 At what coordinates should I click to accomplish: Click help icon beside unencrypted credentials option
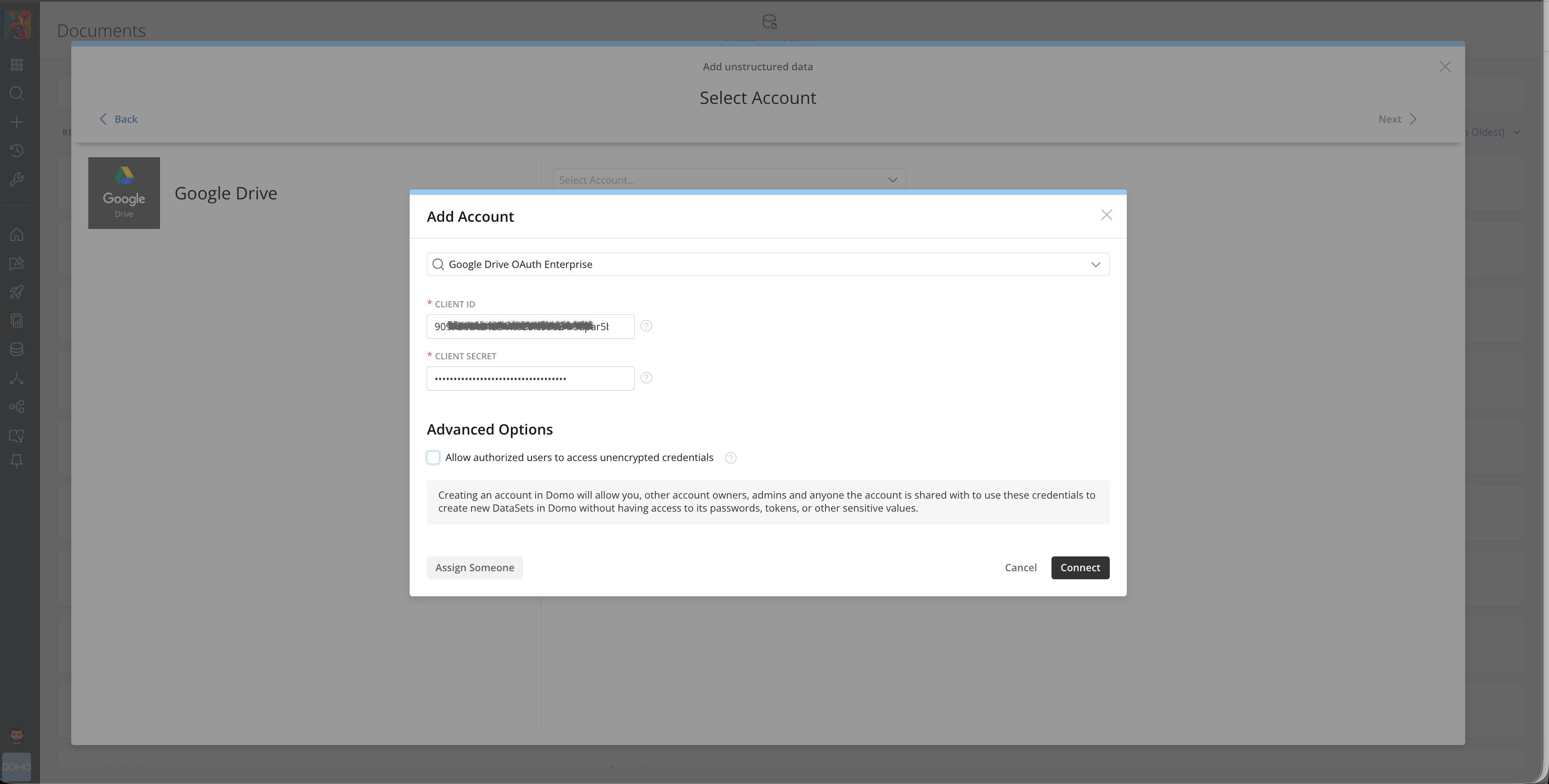731,458
